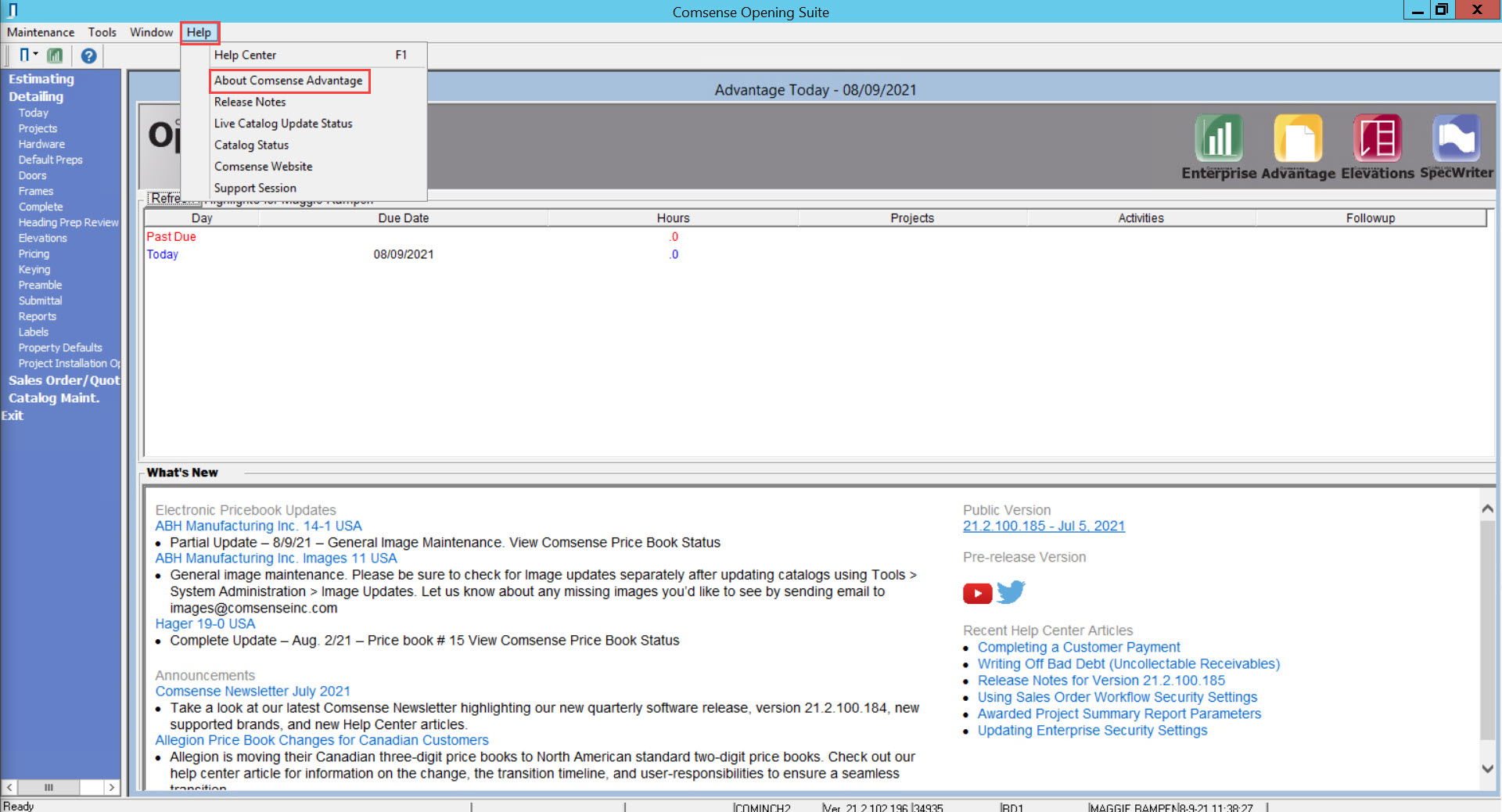The height and width of the screenshot is (812, 1502).
Task: Open Frames in the sidebar
Action: 36,191
